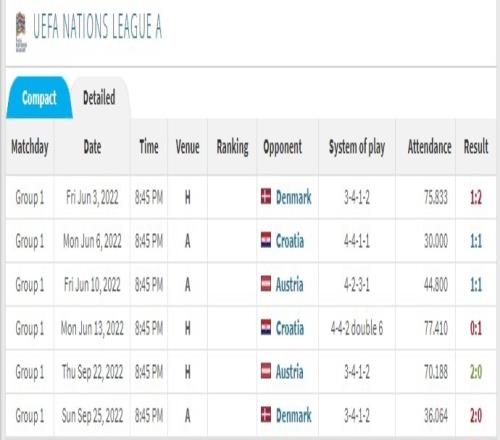Open the 2:0 result from Sep 25
The image size is (500, 440).
476,416
